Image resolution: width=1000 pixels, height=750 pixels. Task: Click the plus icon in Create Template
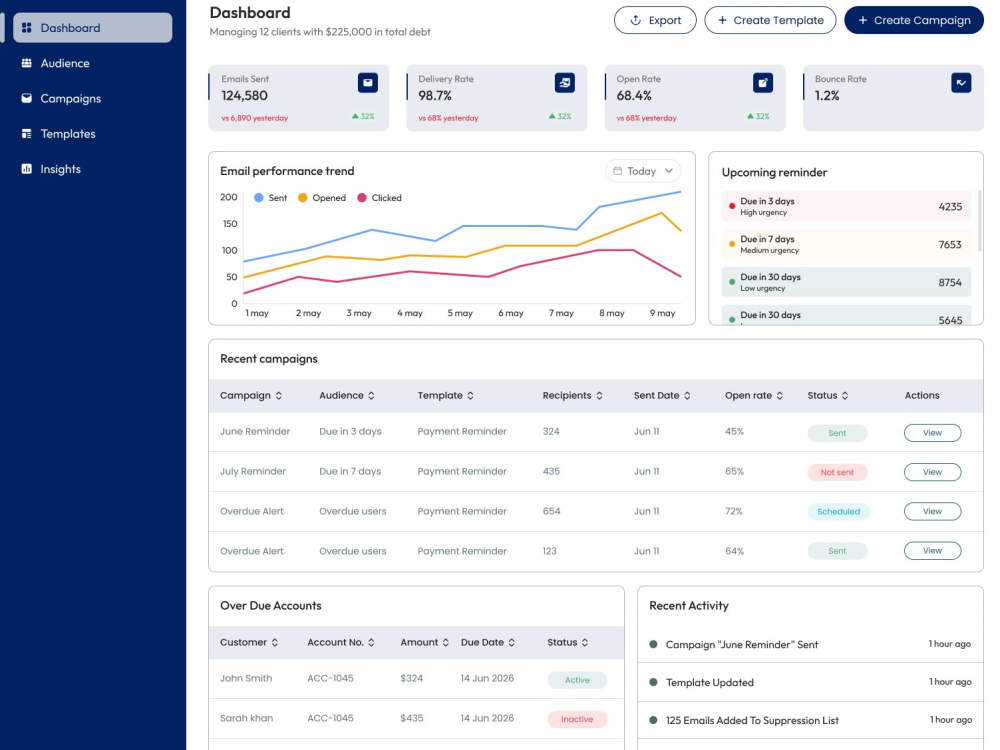tap(722, 20)
